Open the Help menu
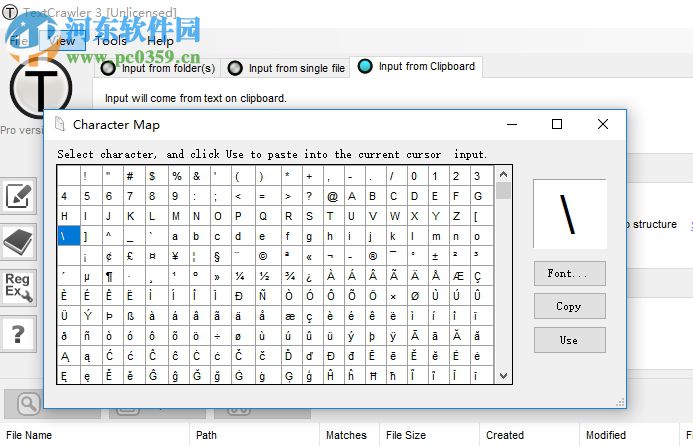The width and height of the screenshot is (693, 446). (160, 41)
